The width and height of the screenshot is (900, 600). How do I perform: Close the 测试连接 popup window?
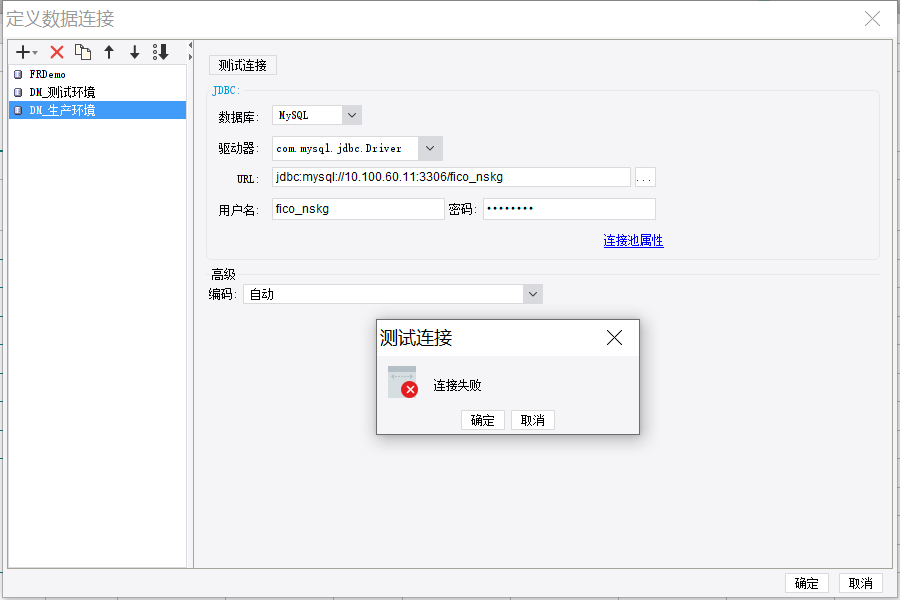[x=614, y=338]
